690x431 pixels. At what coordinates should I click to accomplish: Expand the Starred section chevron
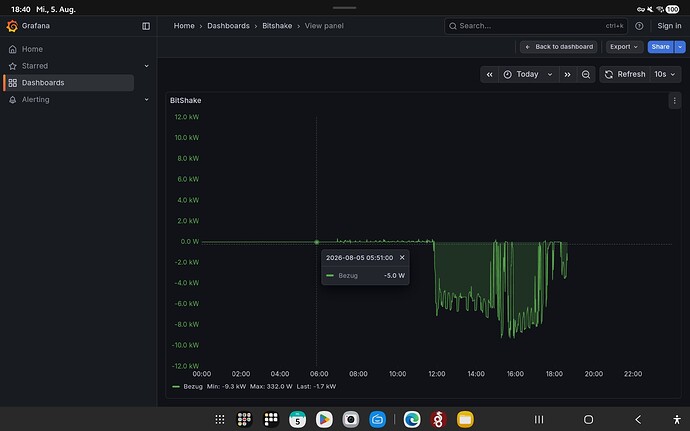pos(147,66)
